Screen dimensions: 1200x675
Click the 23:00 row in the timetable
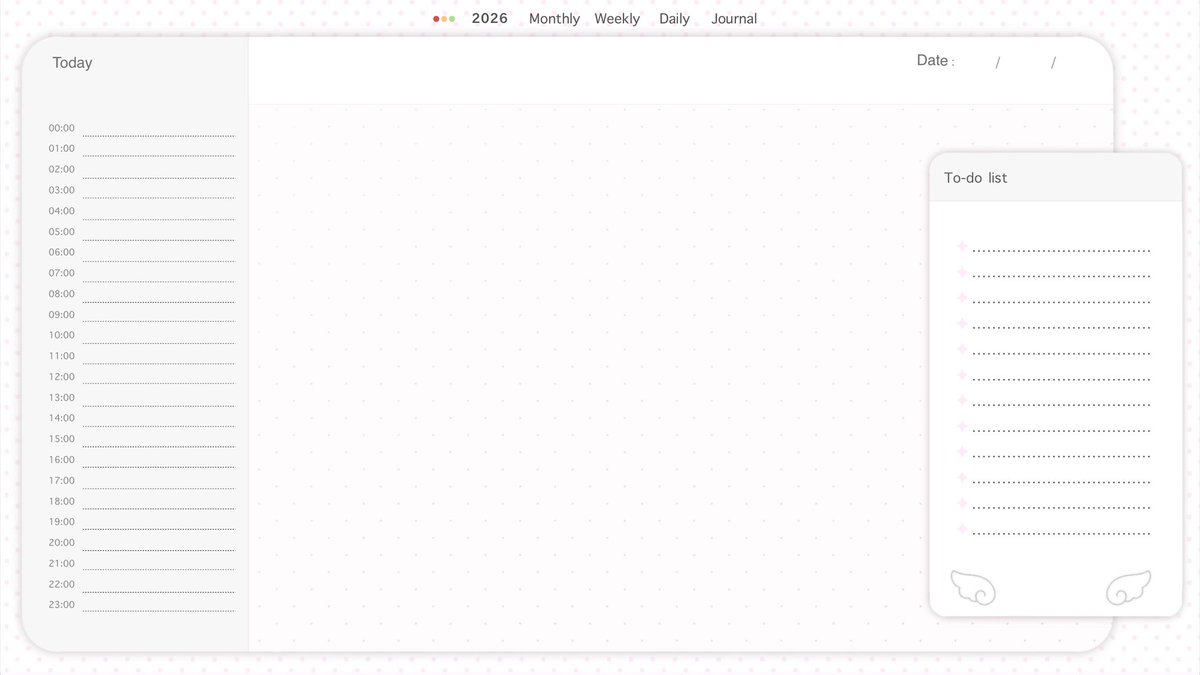tap(141, 606)
